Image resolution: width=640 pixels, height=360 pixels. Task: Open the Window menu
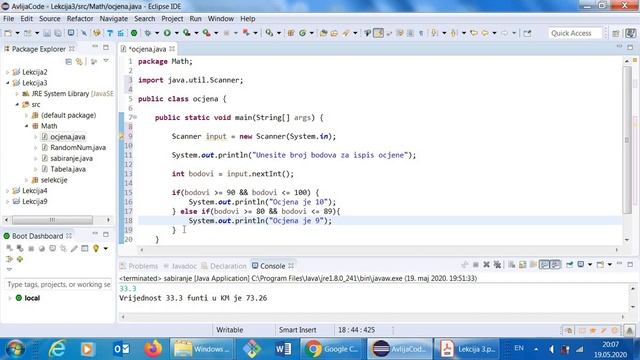220,19
